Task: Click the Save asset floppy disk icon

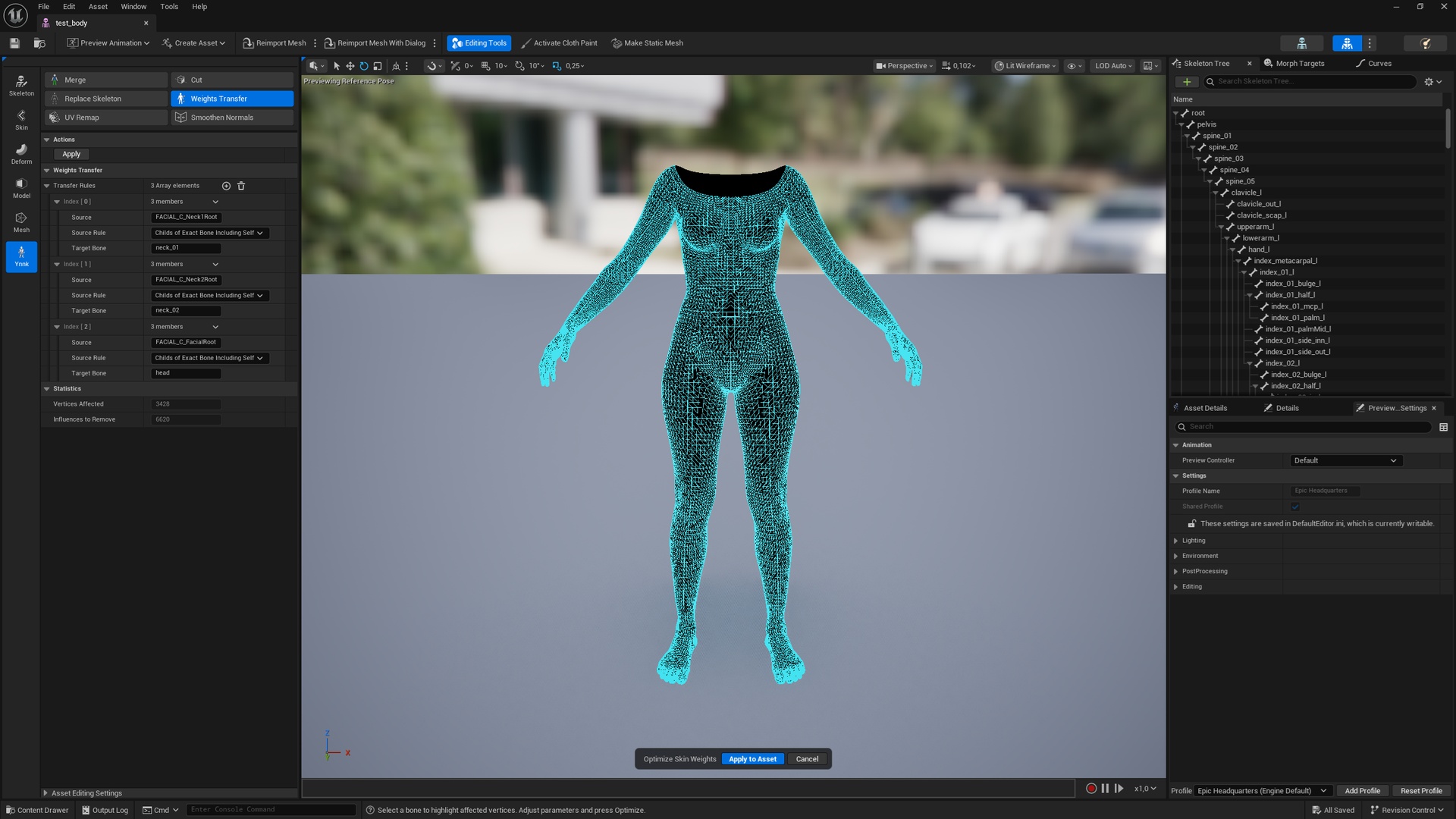Action: (x=14, y=43)
